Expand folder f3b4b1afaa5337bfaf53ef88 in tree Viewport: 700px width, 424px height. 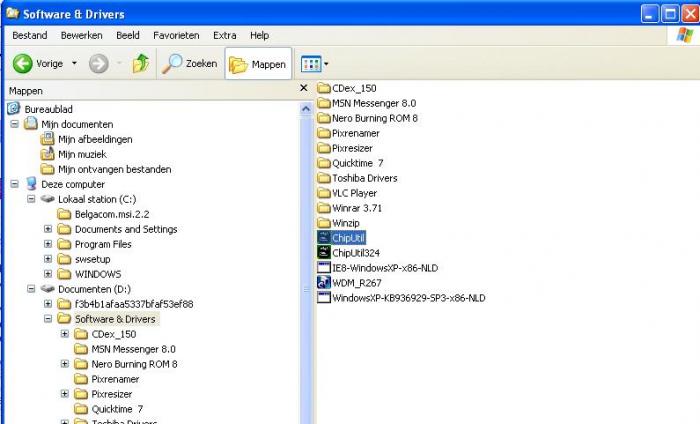(48, 304)
